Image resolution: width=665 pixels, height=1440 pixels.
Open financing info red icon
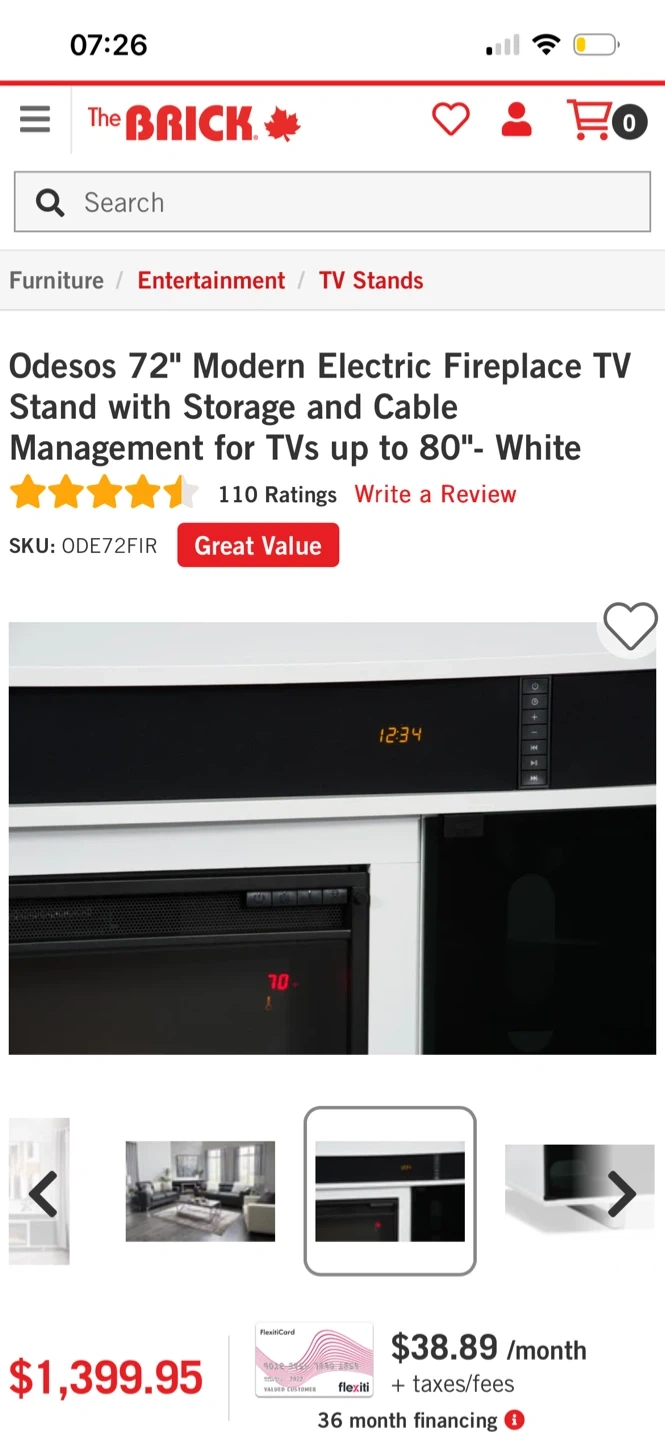point(515,1419)
